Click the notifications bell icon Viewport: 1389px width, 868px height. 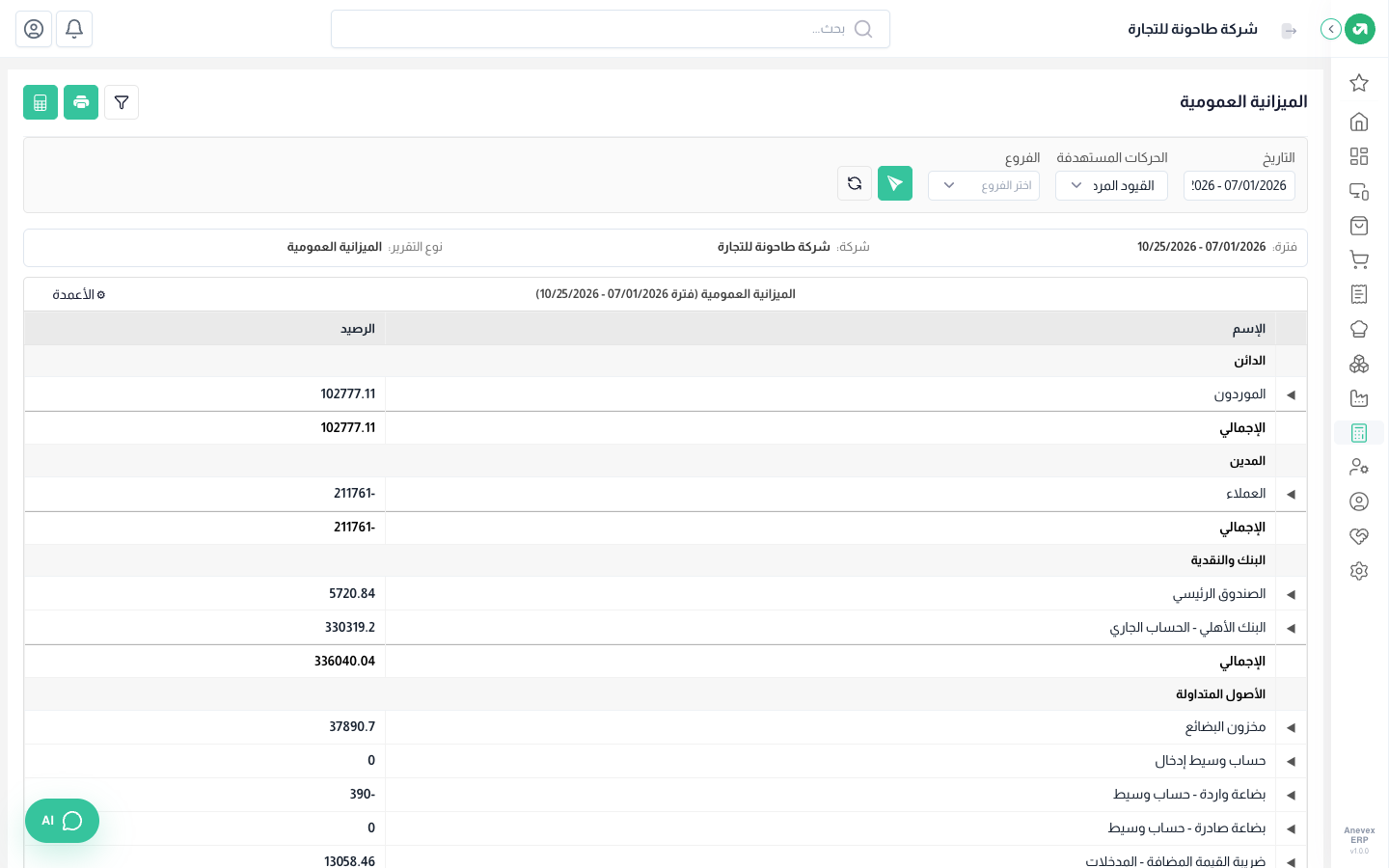[74, 29]
